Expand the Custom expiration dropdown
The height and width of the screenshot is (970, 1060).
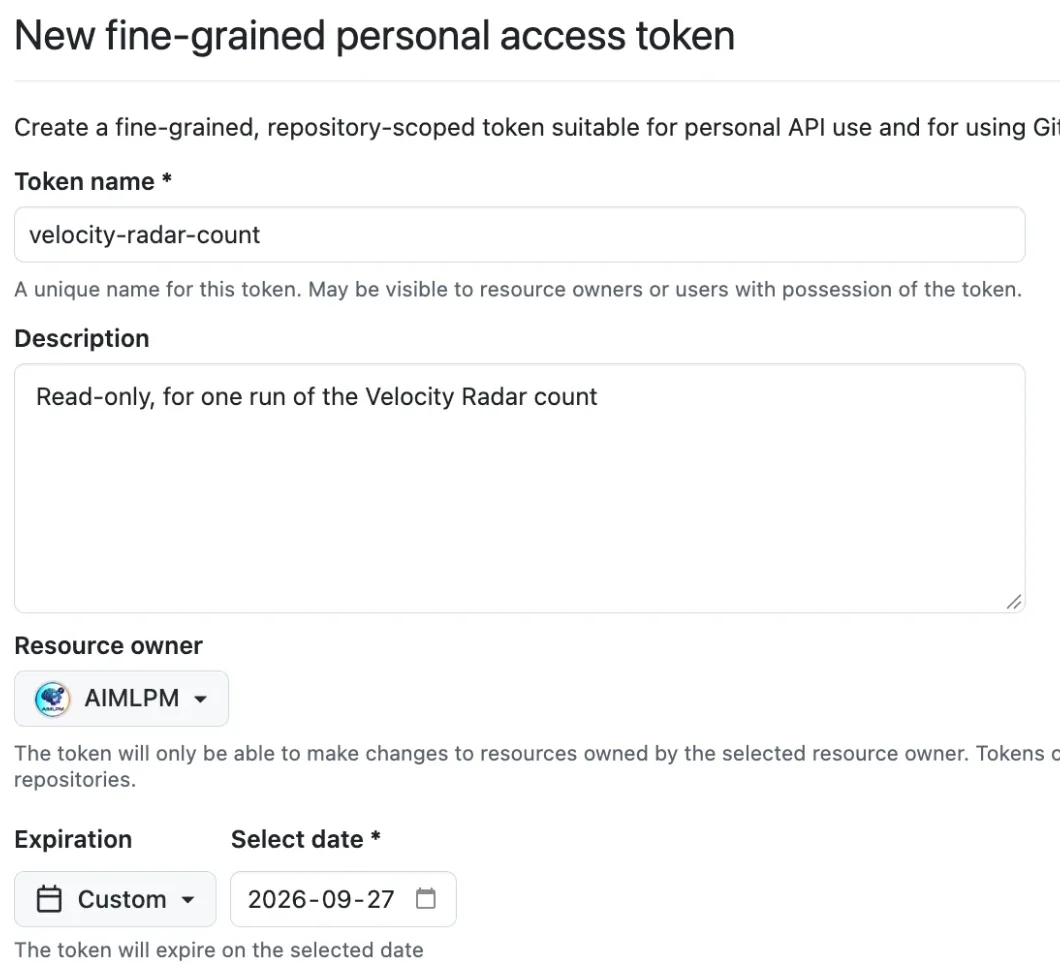[x=115, y=899]
